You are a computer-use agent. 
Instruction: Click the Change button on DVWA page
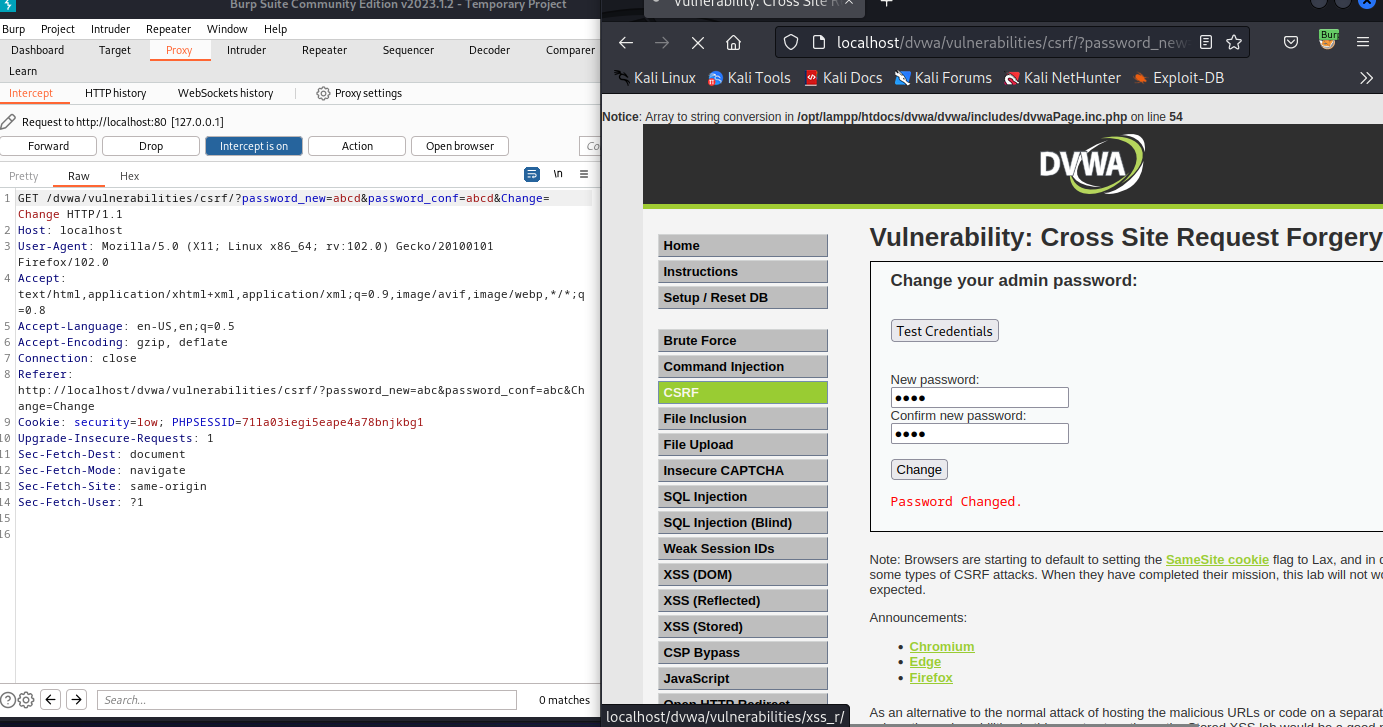[x=919, y=469]
